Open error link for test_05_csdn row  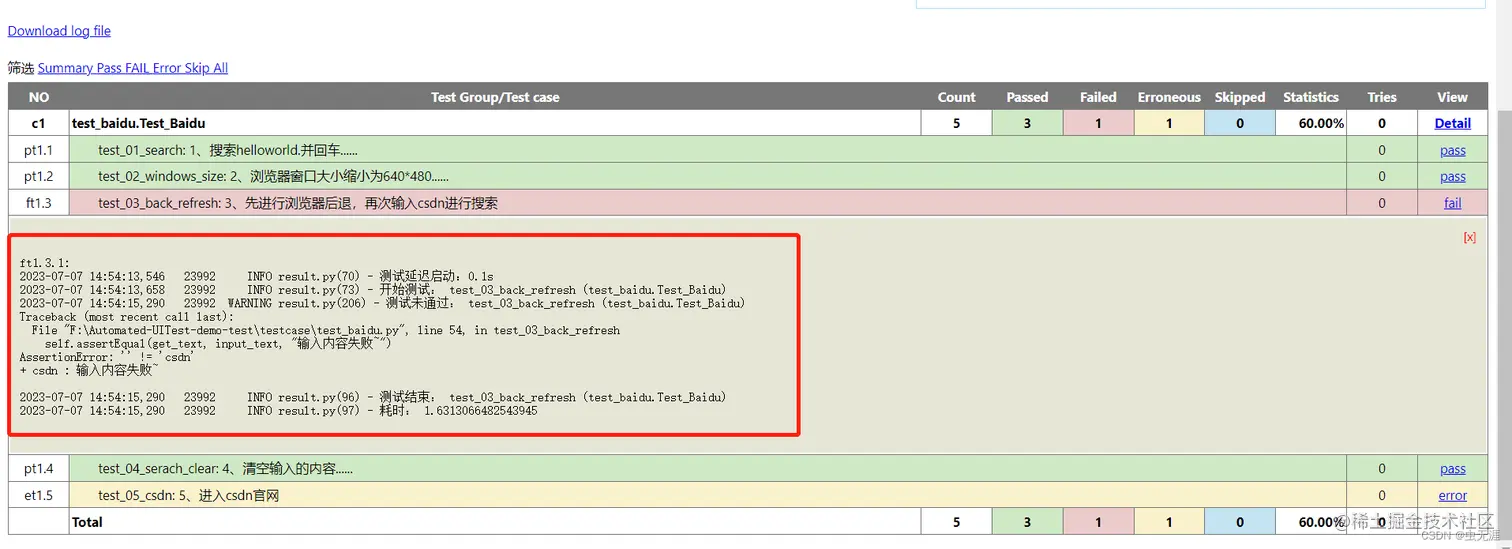click(x=1452, y=495)
